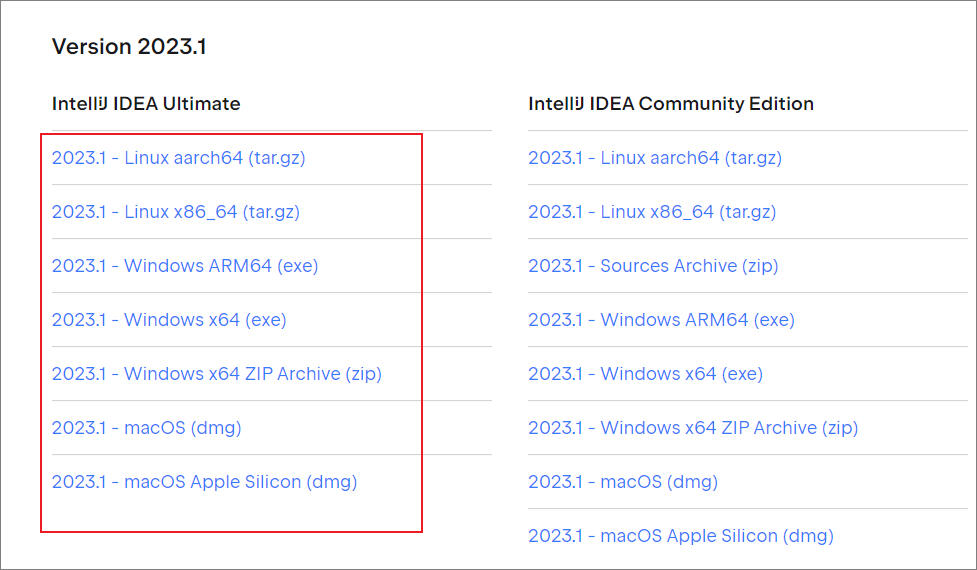Get Community 2023.1 Sources Archive zip
977x570 pixels.
click(652, 266)
